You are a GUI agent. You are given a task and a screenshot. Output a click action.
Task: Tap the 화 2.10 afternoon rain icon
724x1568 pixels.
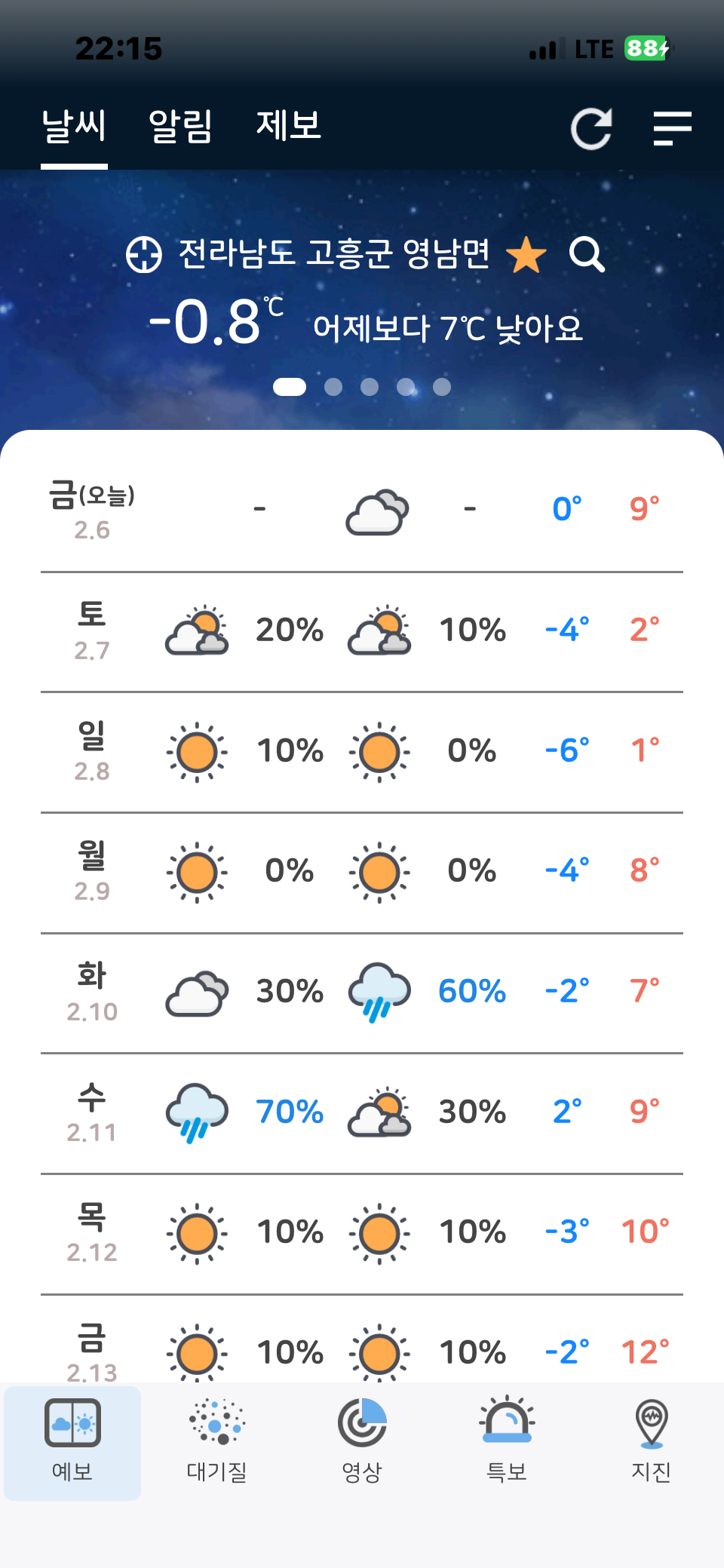click(379, 992)
